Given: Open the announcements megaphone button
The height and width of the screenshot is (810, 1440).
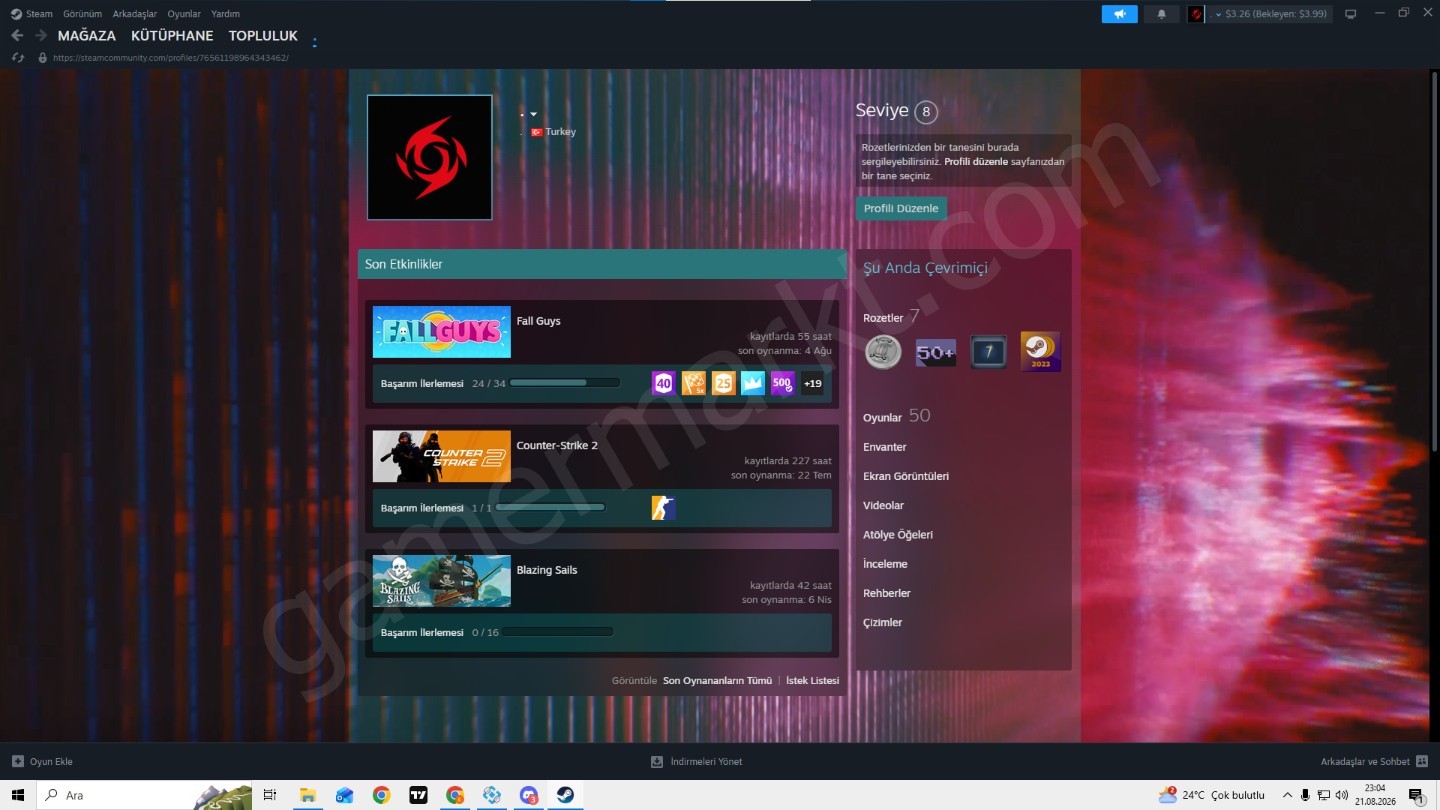Looking at the screenshot, I should coord(1120,14).
